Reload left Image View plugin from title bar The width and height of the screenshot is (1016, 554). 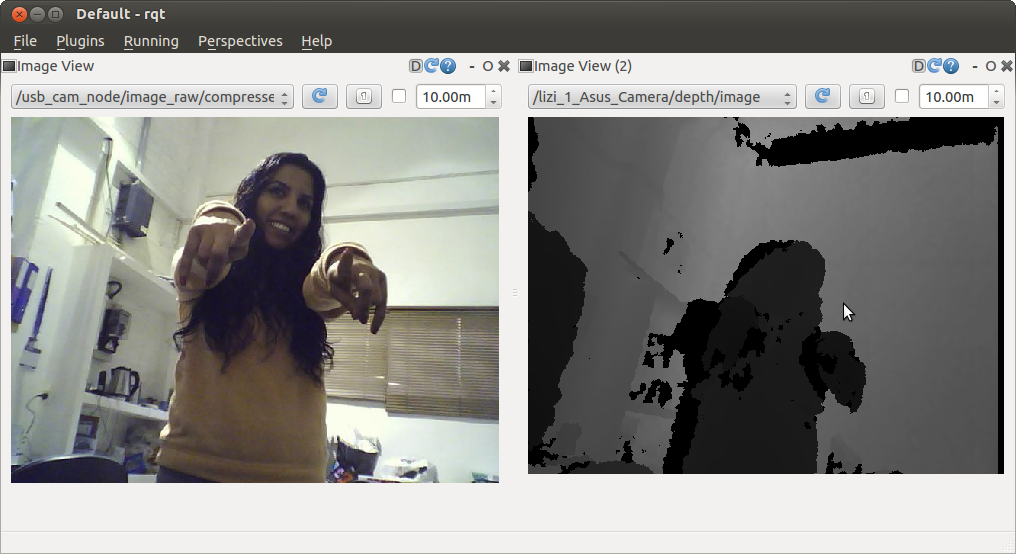pos(432,66)
